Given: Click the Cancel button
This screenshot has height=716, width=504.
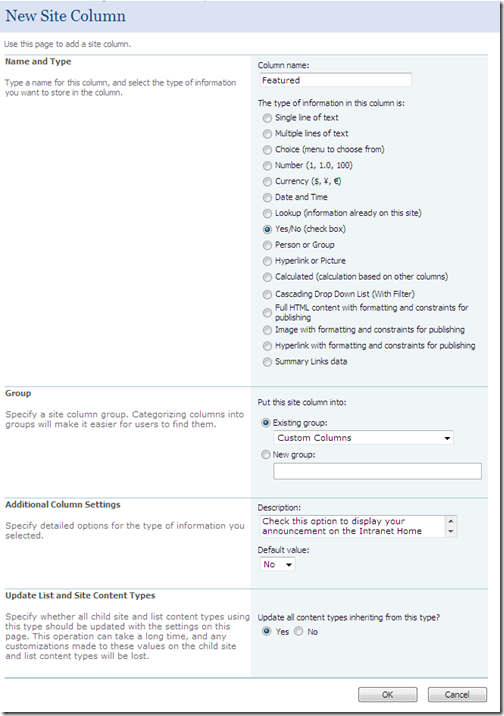Looking at the screenshot, I should point(457,695).
